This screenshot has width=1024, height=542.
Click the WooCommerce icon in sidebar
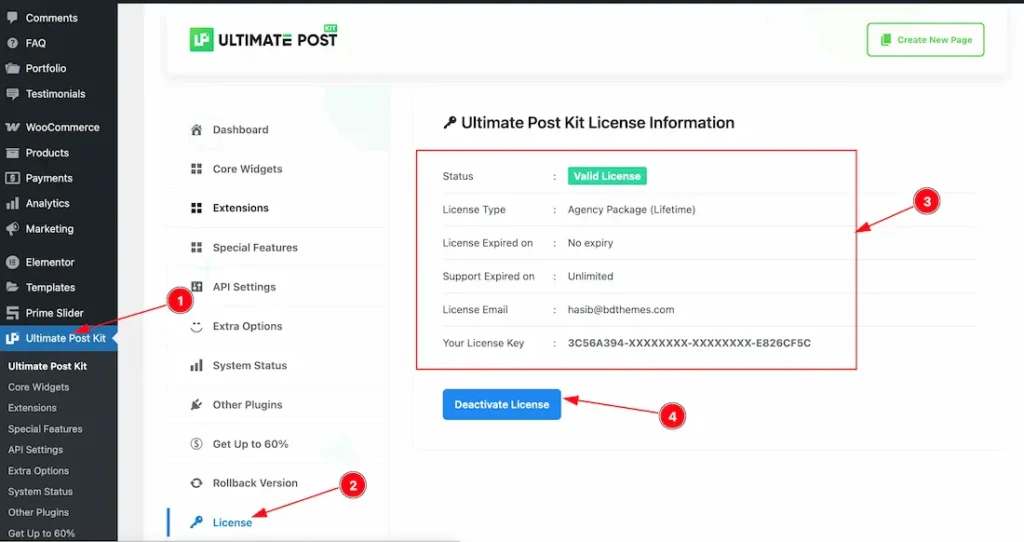(12, 127)
